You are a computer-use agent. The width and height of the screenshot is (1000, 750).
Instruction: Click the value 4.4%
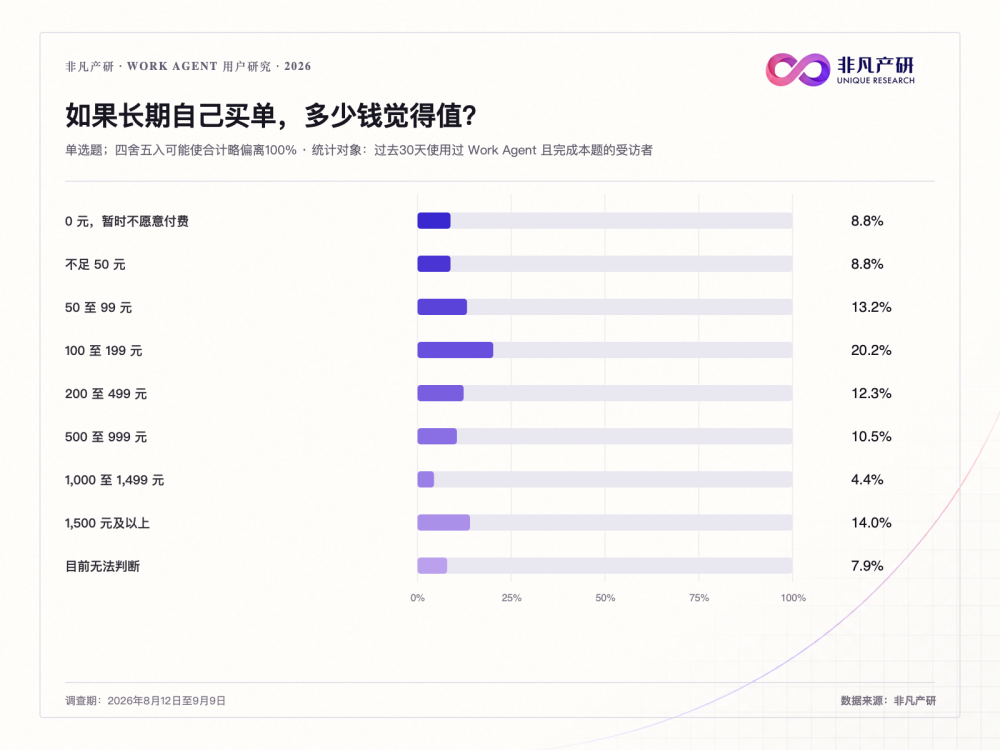(867, 480)
